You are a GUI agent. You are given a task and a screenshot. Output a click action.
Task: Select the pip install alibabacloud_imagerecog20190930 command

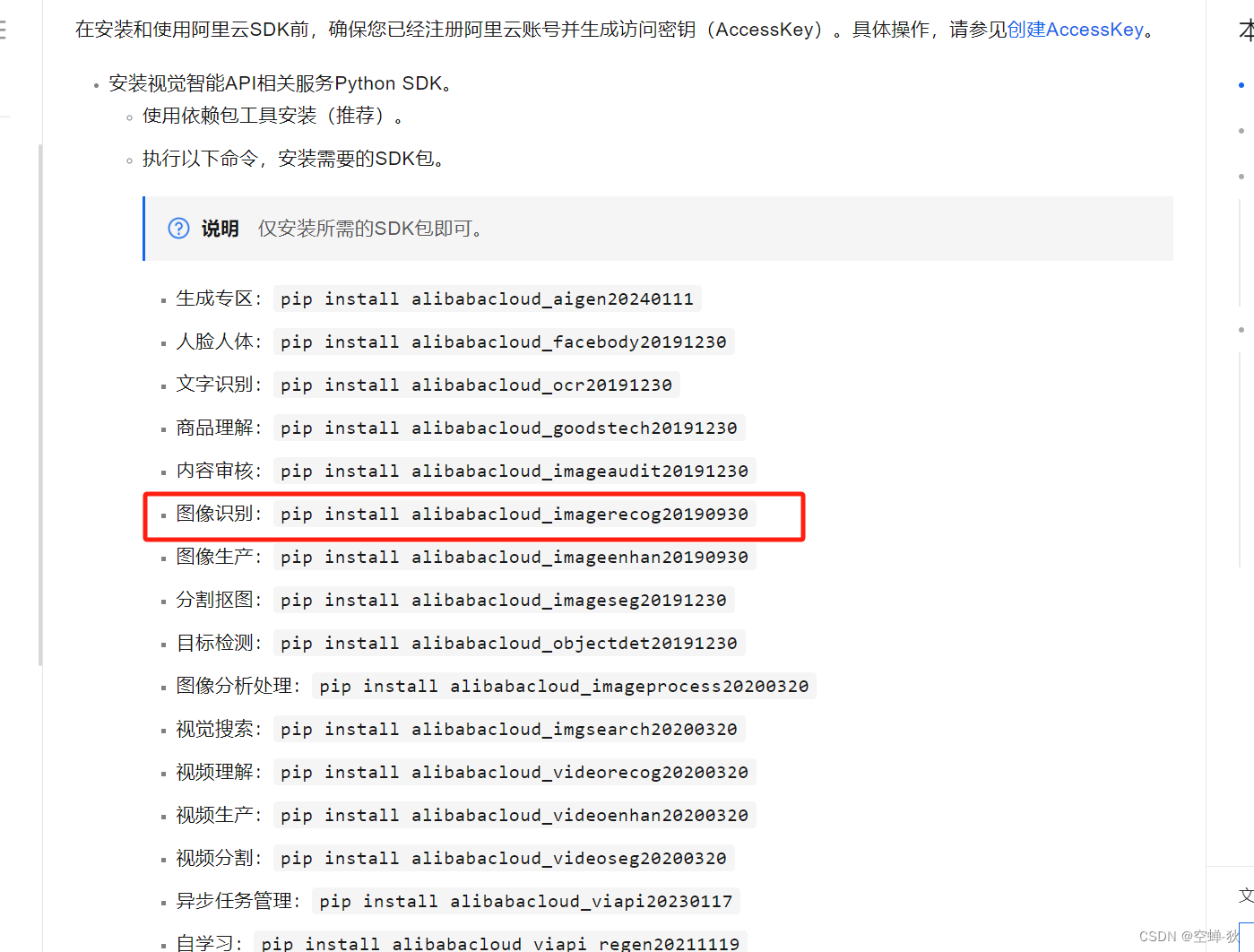coord(515,514)
